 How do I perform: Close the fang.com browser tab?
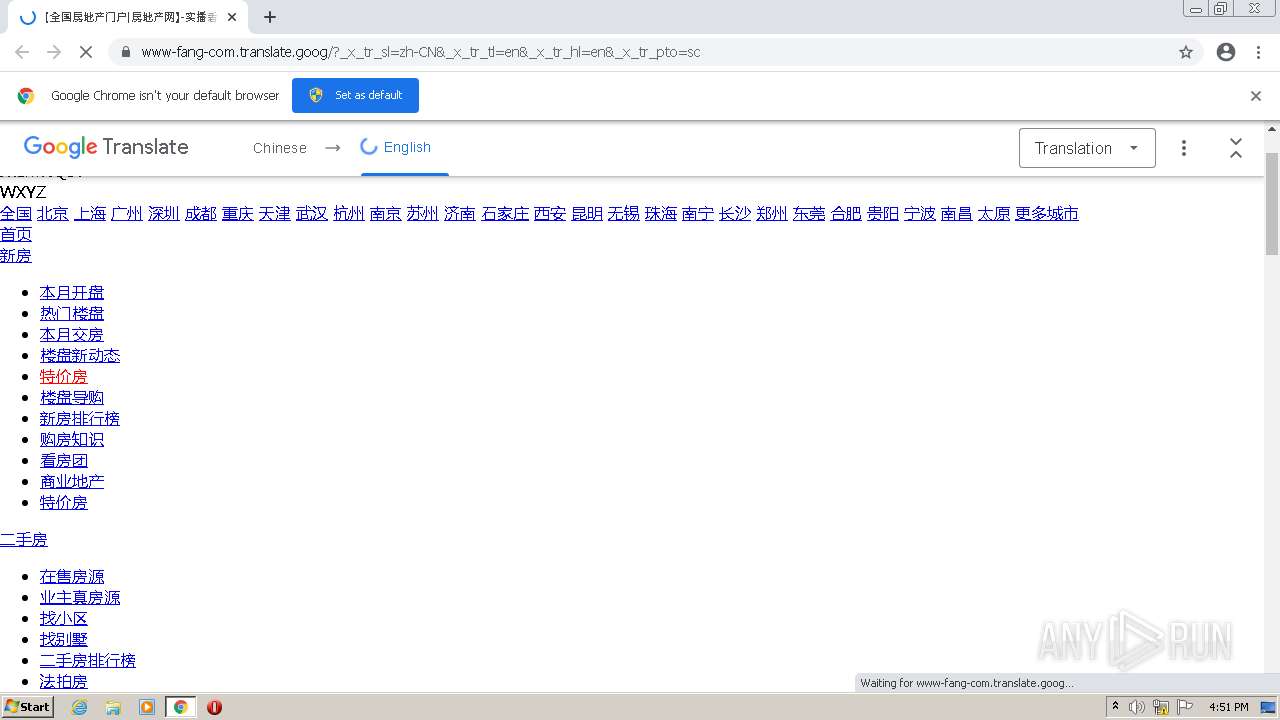click(x=232, y=17)
